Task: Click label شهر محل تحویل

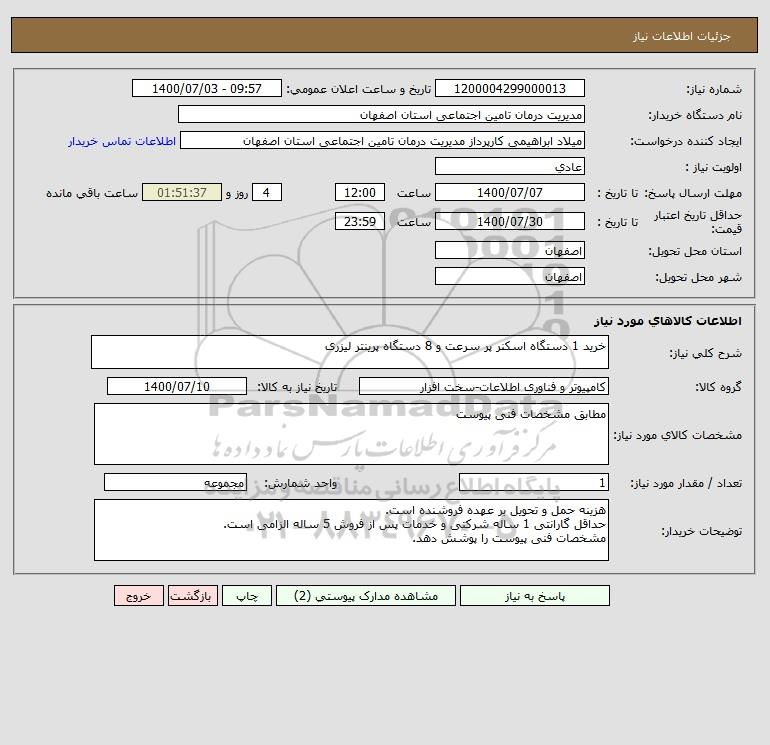Action: tap(699, 277)
